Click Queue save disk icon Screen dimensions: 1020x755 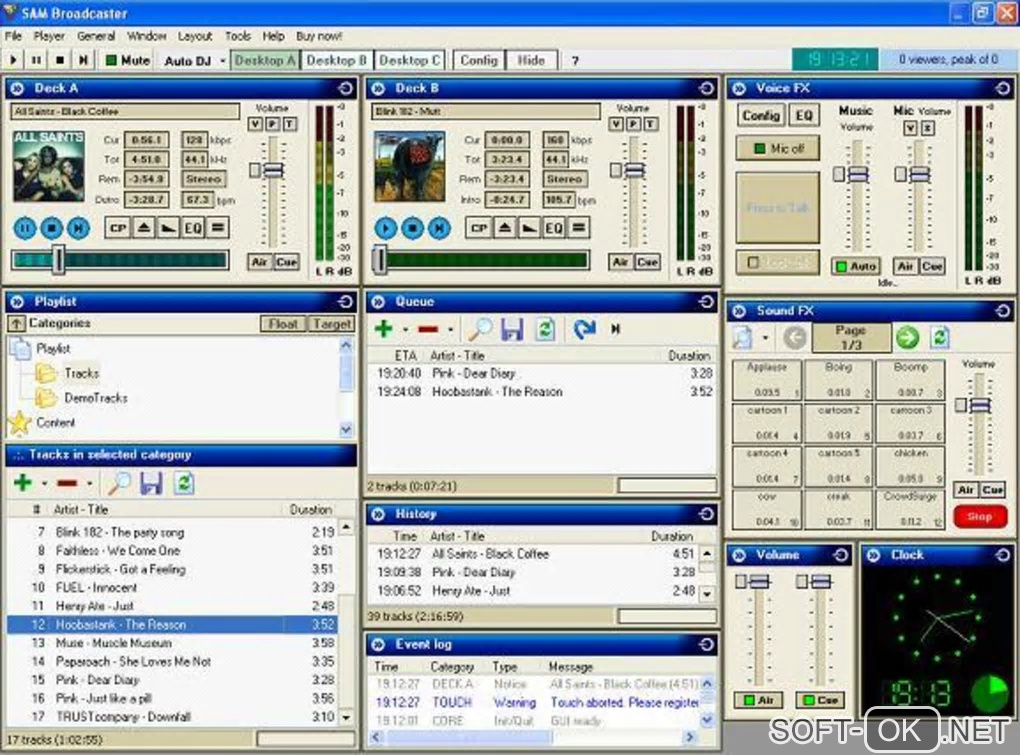click(x=512, y=330)
